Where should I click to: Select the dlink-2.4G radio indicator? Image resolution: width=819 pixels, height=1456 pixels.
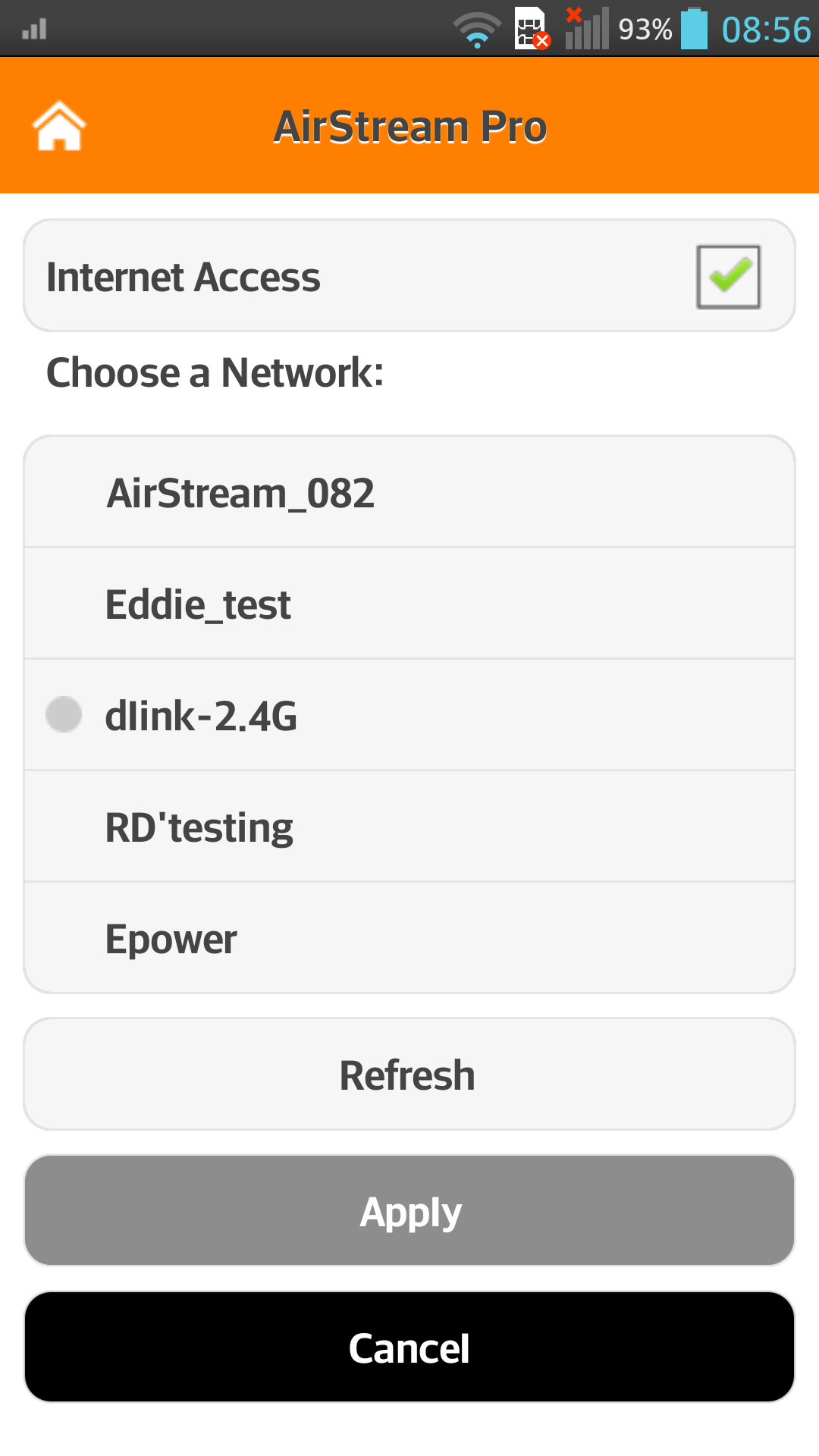pos(64,714)
